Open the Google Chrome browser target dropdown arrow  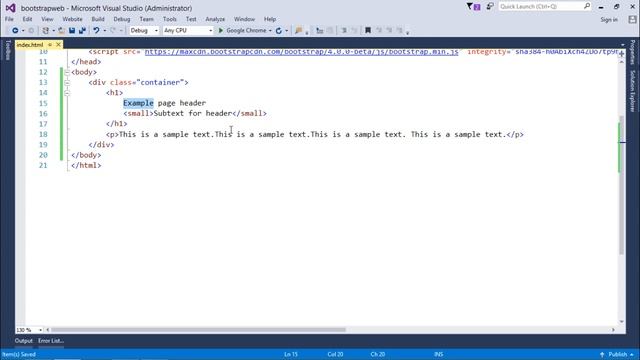coord(270,31)
